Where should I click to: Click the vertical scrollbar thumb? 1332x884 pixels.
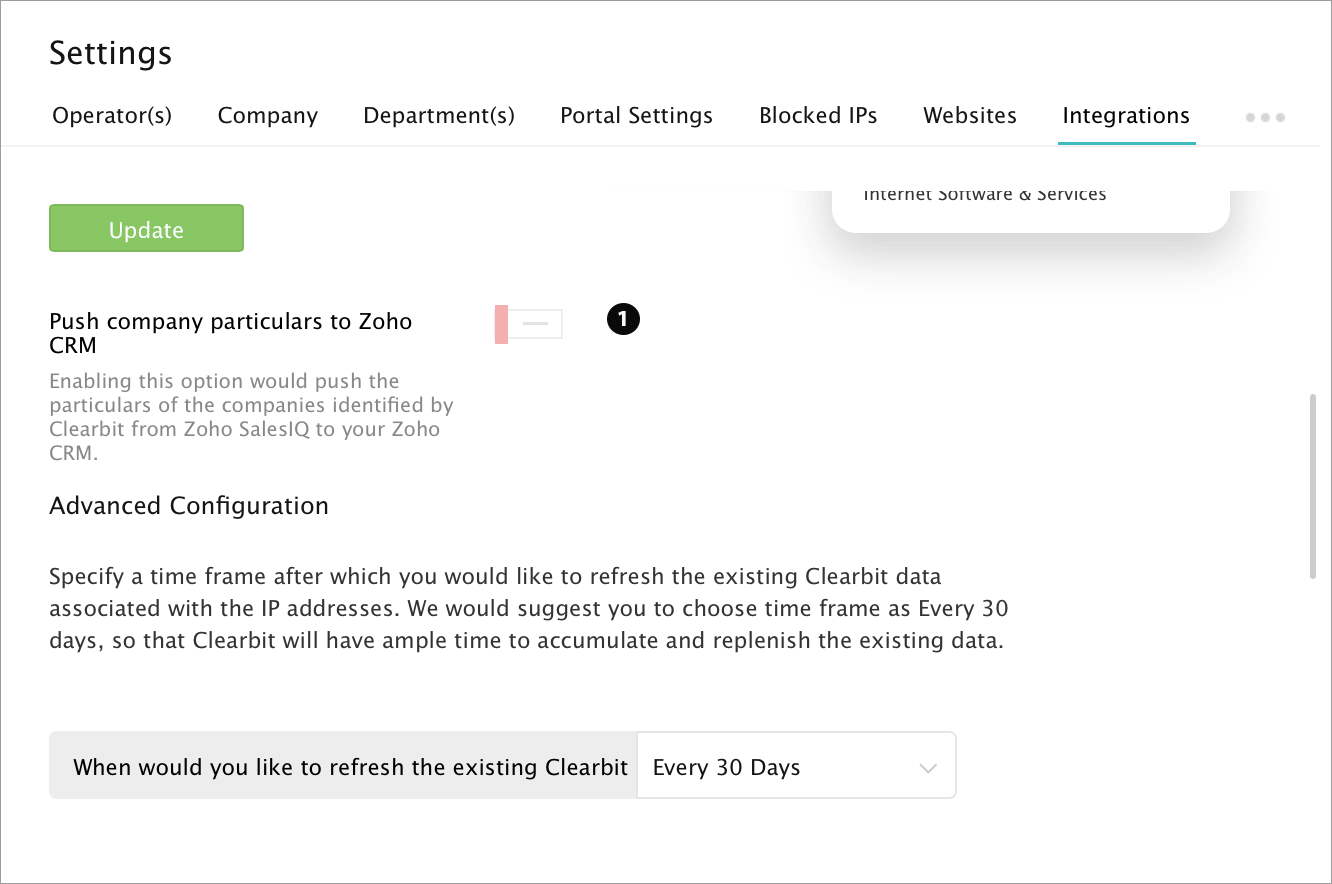1314,486
